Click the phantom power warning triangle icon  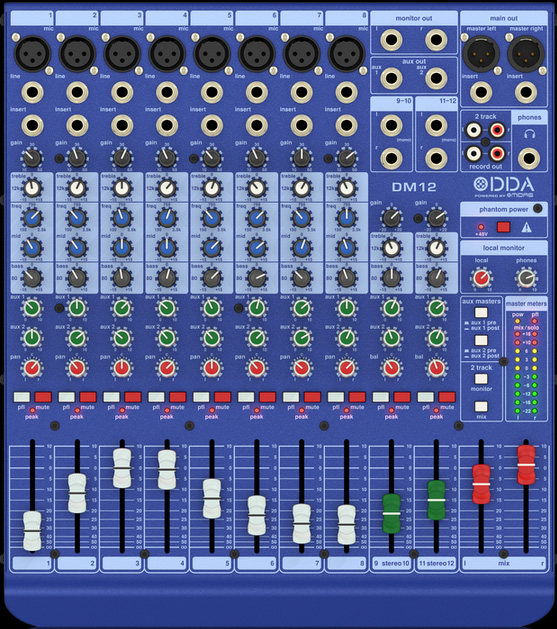click(526, 227)
